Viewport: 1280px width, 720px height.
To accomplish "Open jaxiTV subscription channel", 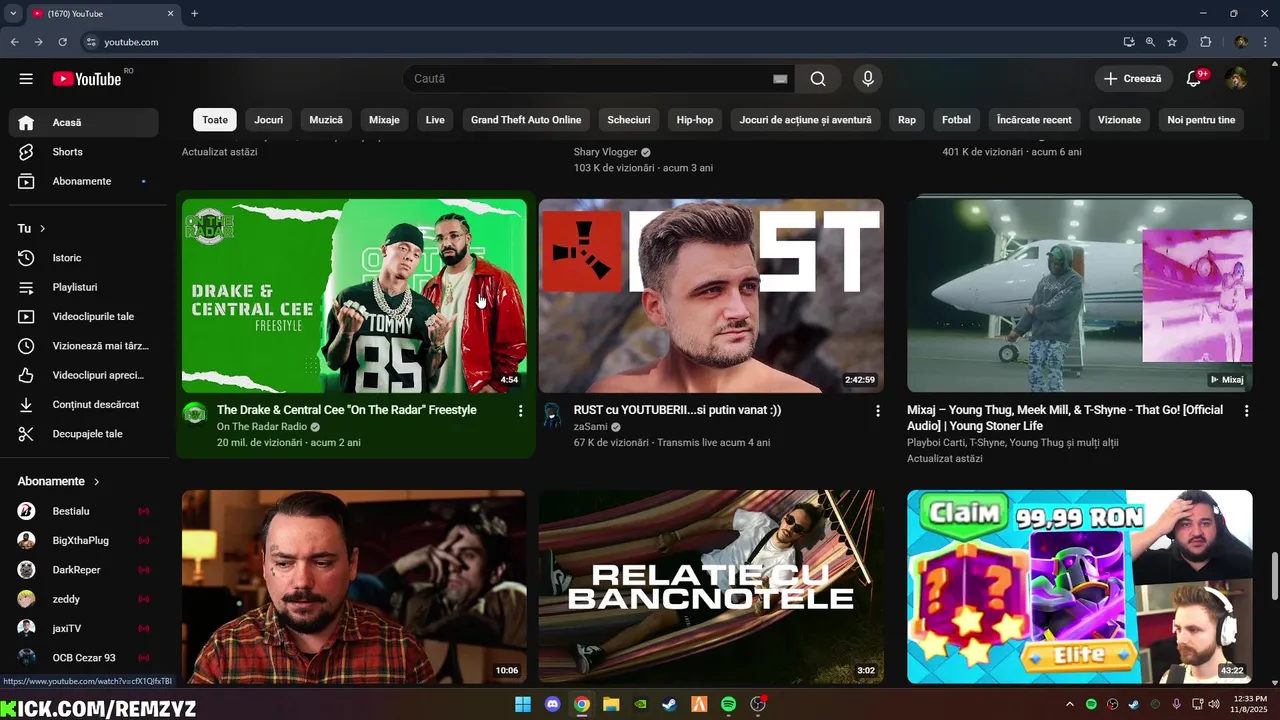I will point(84,628).
